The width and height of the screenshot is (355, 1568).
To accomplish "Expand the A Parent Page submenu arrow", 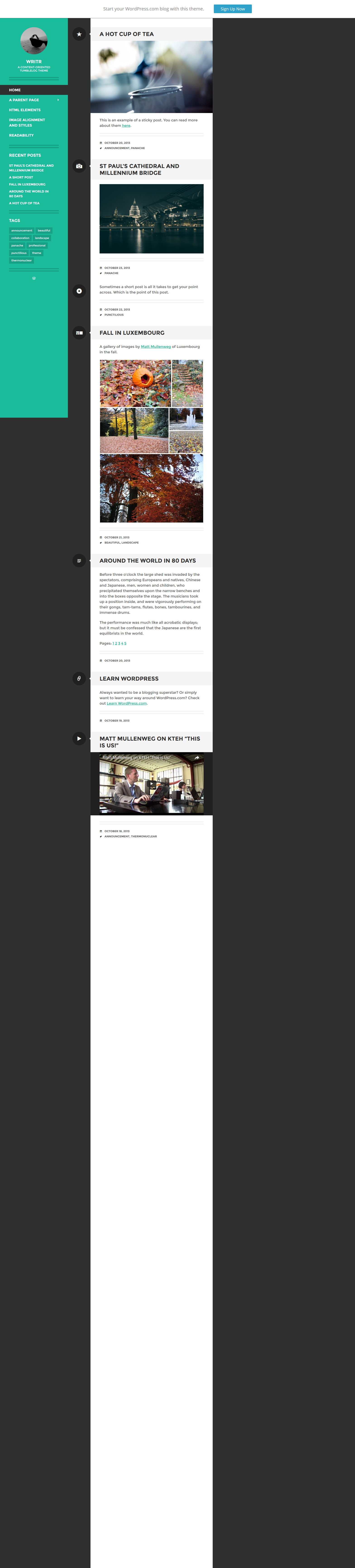I will [58, 100].
